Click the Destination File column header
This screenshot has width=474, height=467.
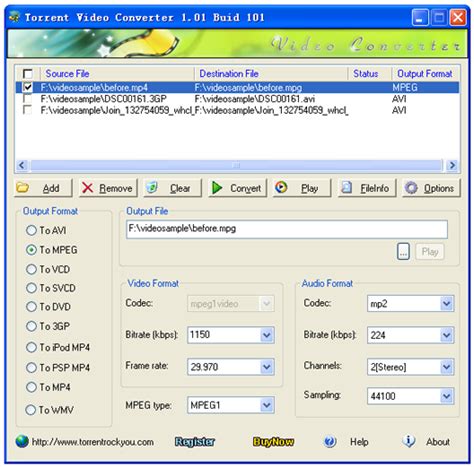click(x=271, y=74)
